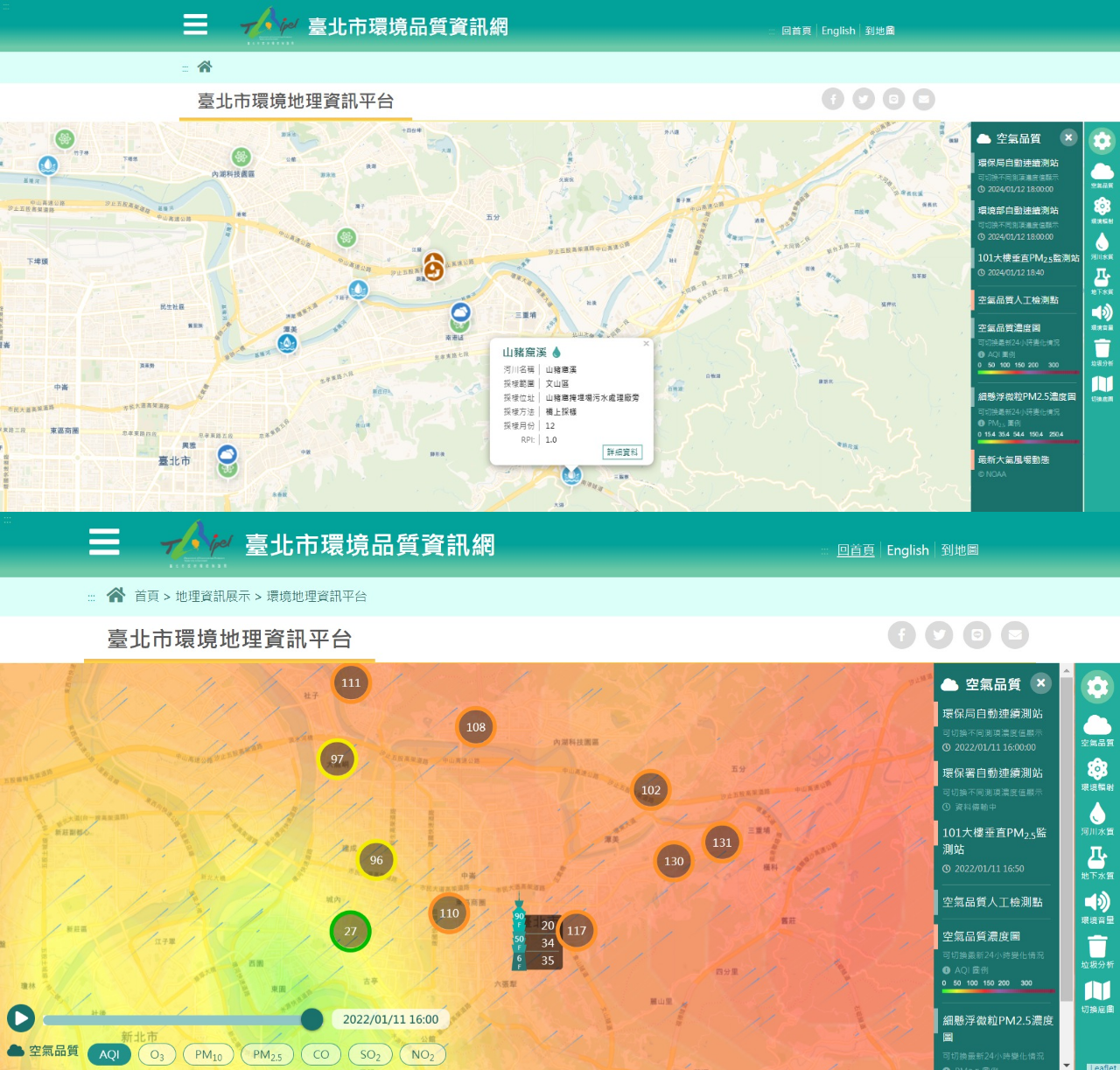Screen dimensions: 1120x1070
Task: Select the NO2 pollutant pill
Action: (x=423, y=1054)
